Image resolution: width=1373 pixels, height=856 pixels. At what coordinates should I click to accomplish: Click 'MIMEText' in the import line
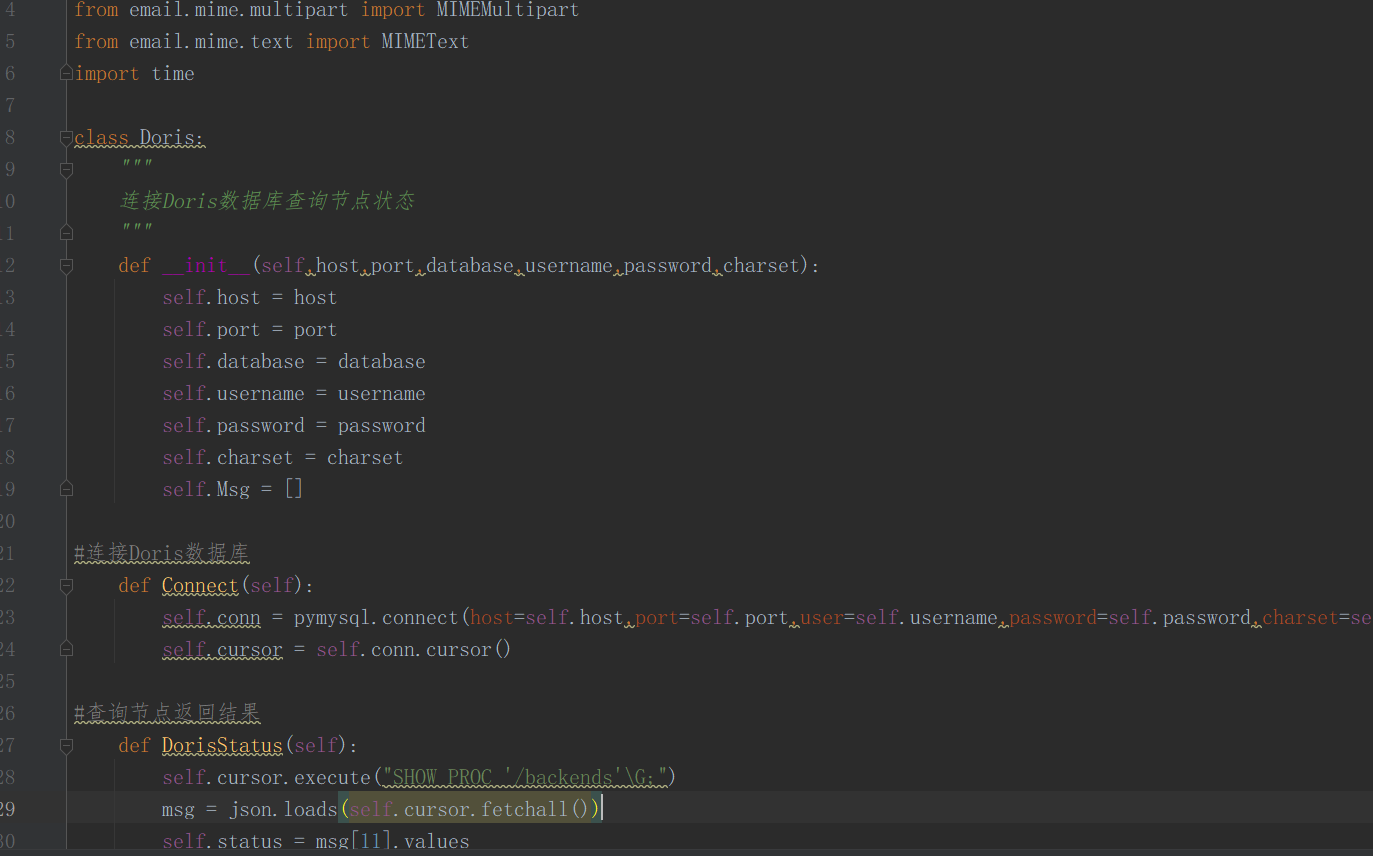(425, 41)
